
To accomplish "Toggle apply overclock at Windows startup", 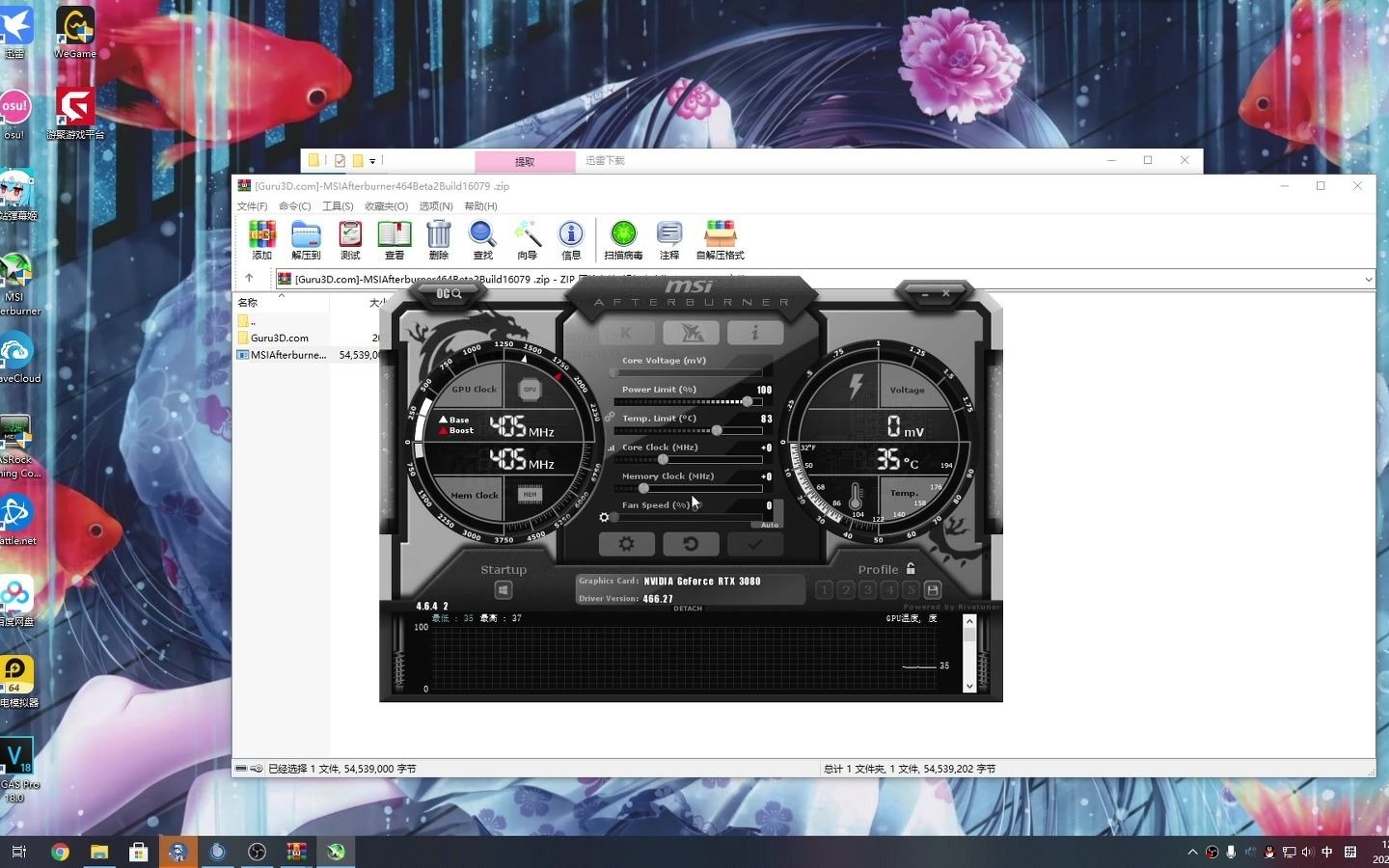I will 504,589.
